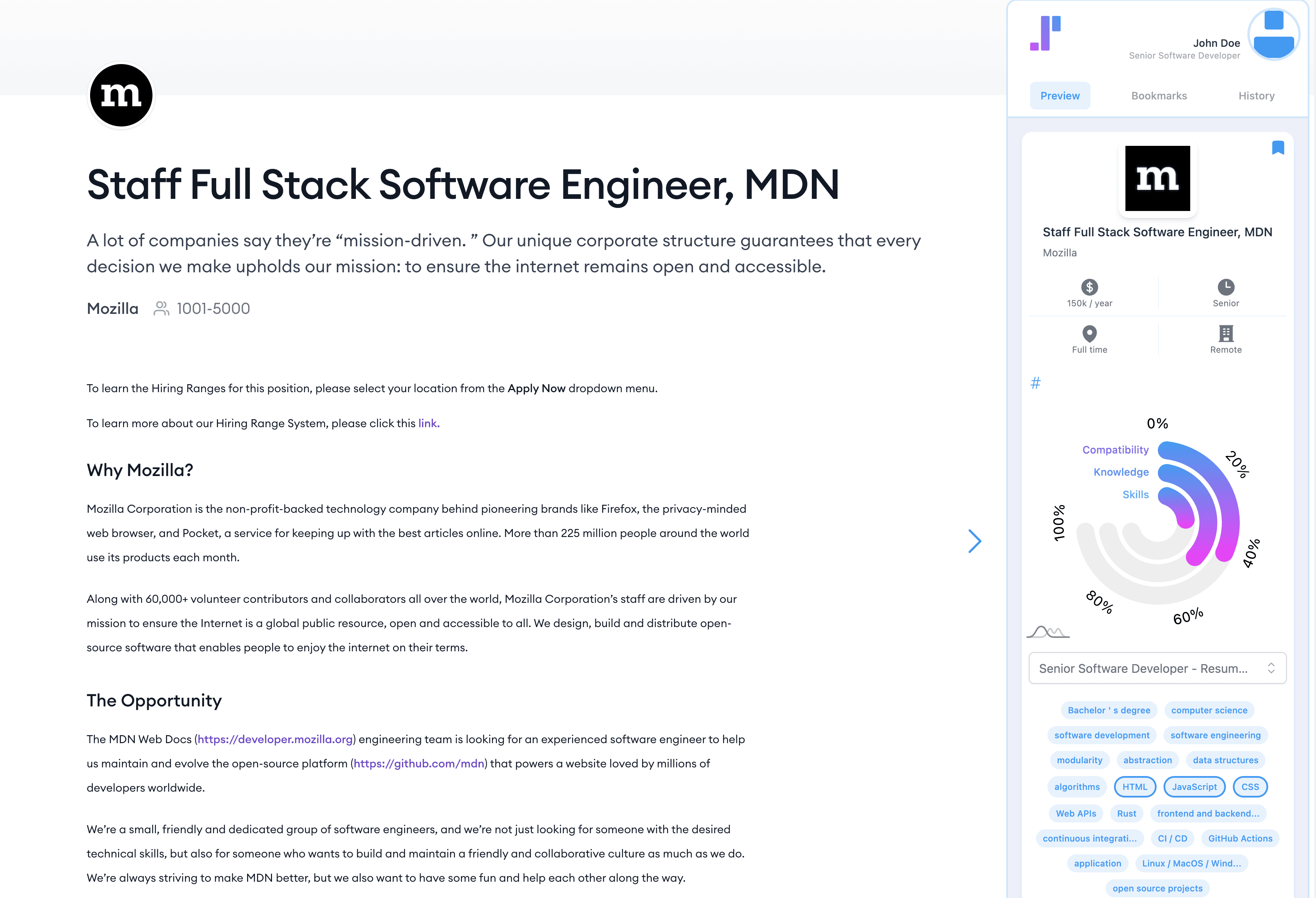Viewport: 1316px width, 898px height.
Task: Click the Remote work type label
Action: click(1226, 350)
